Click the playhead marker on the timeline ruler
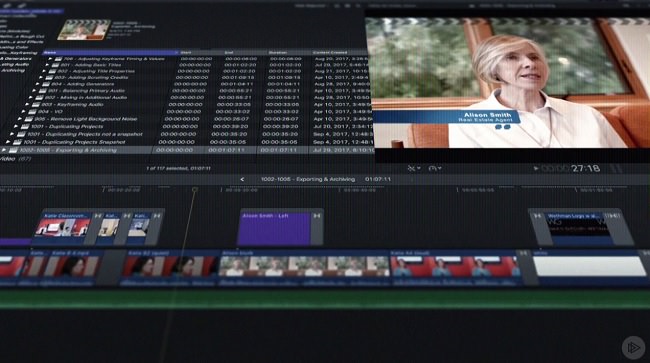 (x=194, y=190)
